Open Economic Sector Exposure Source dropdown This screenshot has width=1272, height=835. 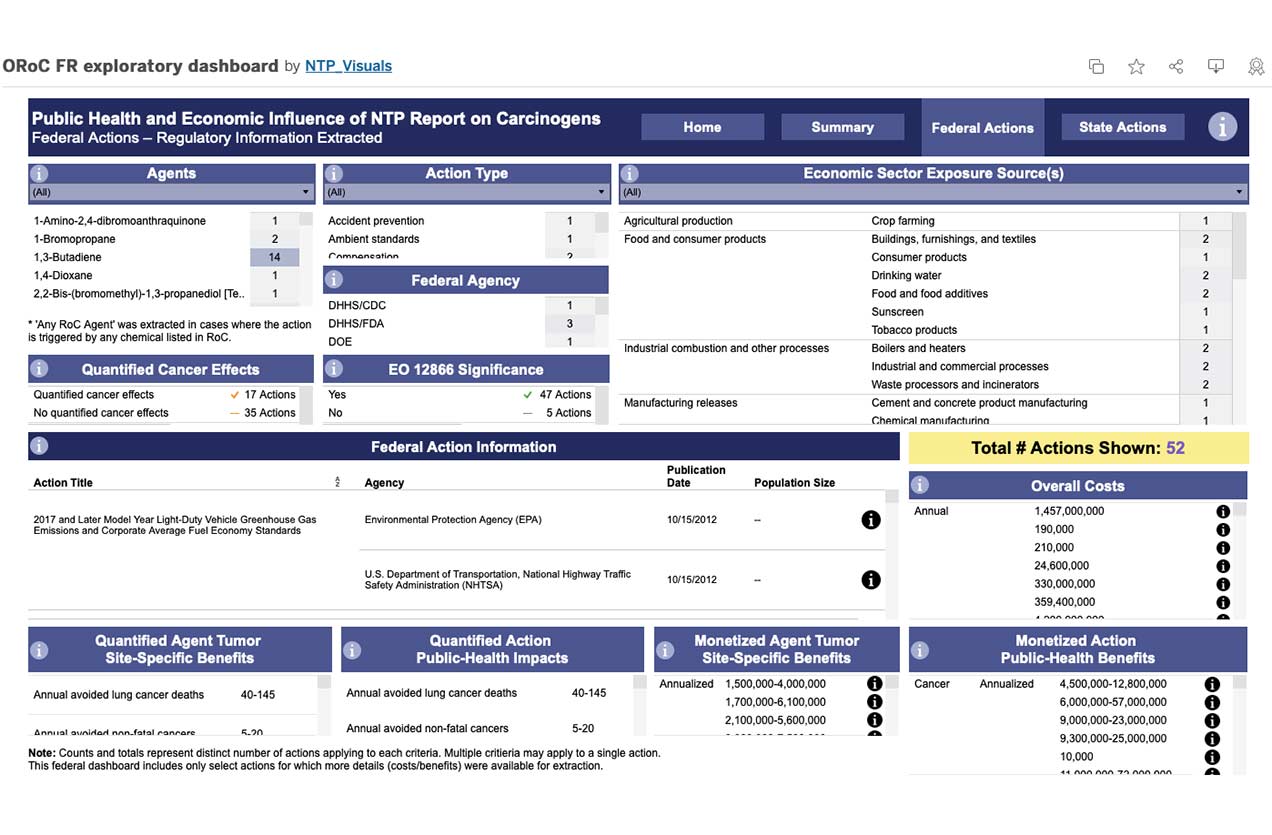(932, 192)
